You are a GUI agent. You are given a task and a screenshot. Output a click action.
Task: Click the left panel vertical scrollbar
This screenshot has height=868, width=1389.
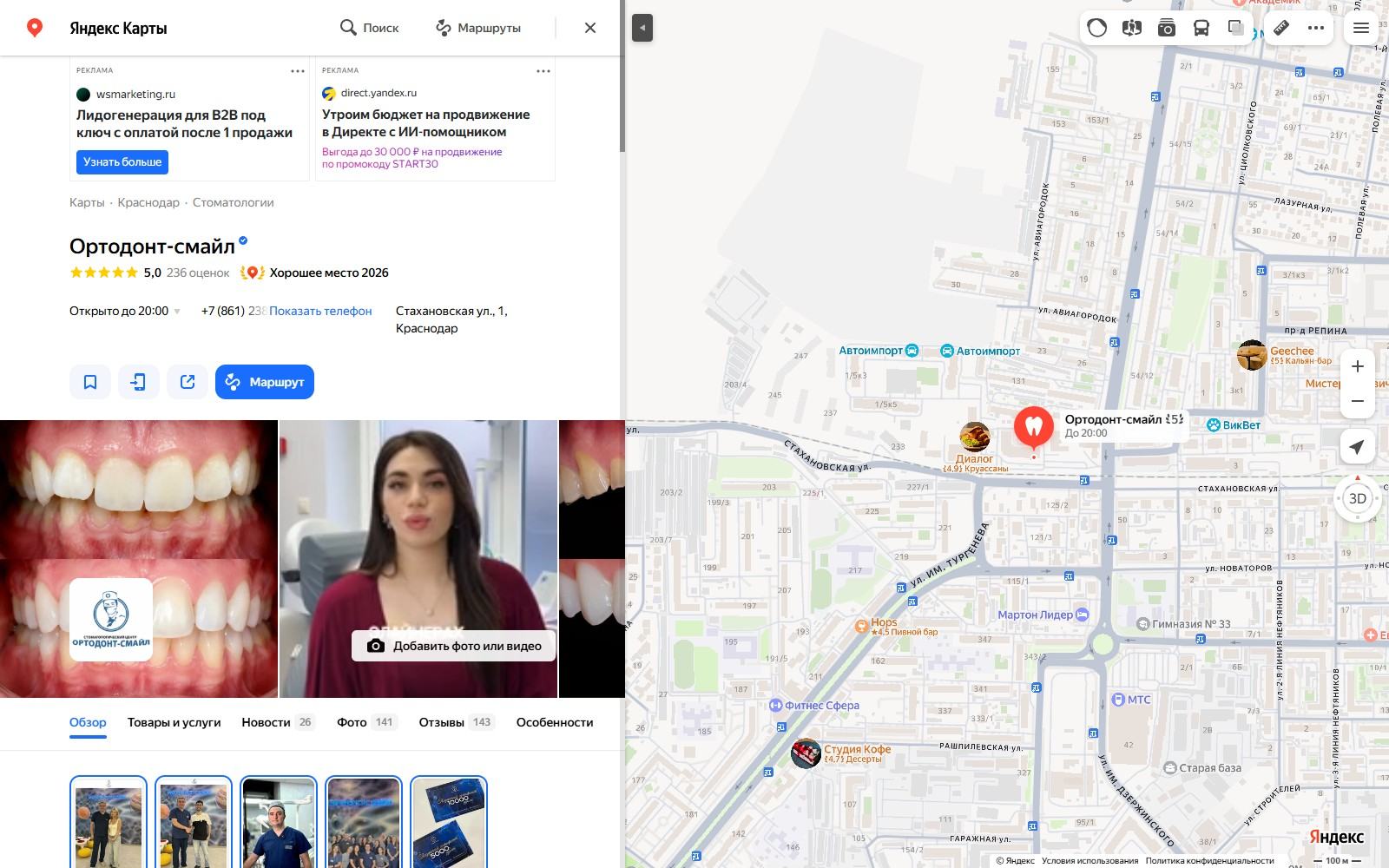tap(622, 104)
